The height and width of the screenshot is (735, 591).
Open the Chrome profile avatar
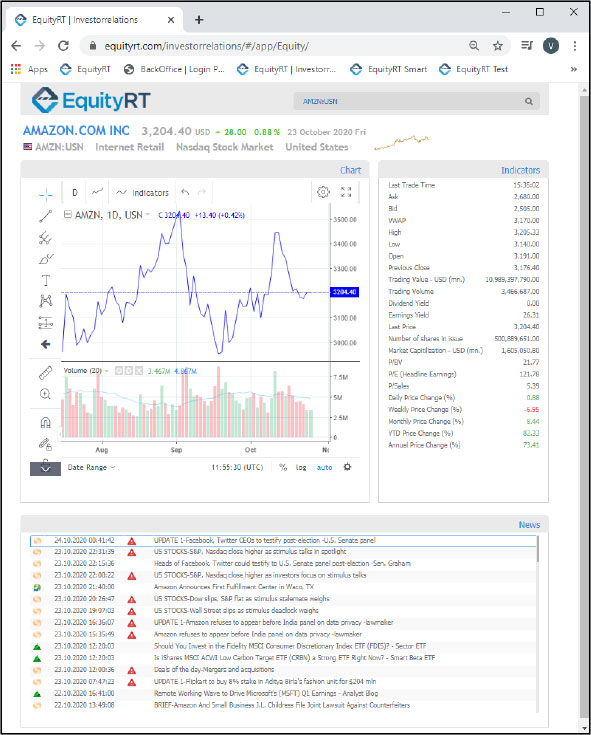(551, 46)
